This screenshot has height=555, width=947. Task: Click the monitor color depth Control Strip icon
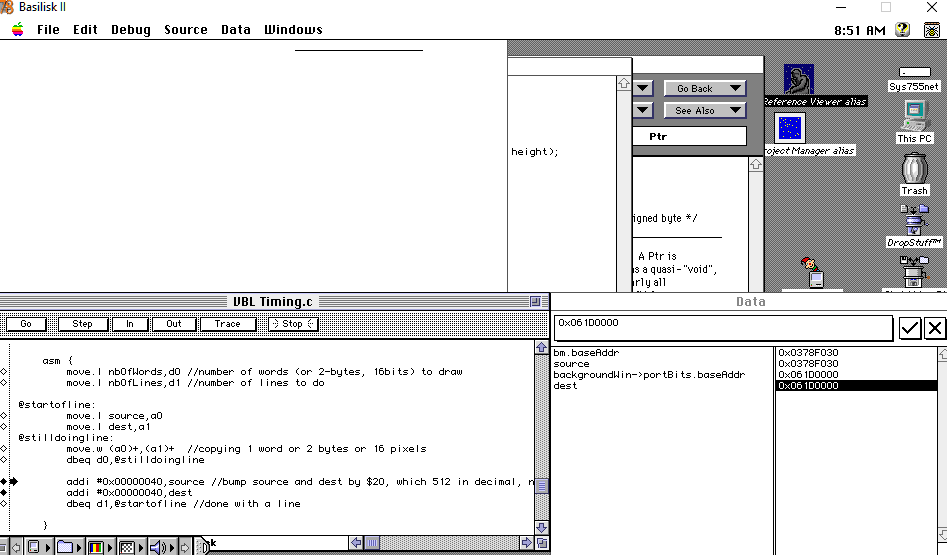(x=95, y=547)
